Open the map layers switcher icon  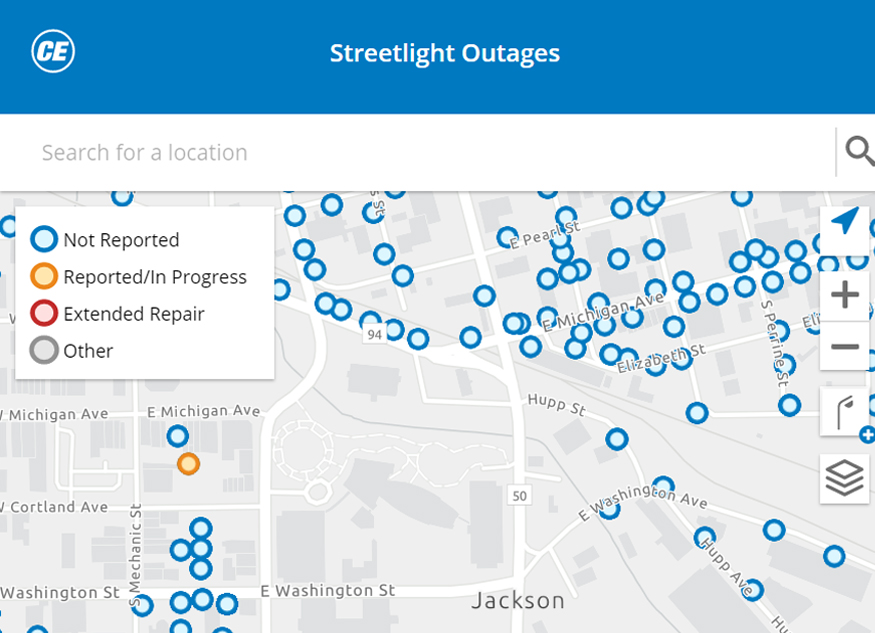pos(844,478)
